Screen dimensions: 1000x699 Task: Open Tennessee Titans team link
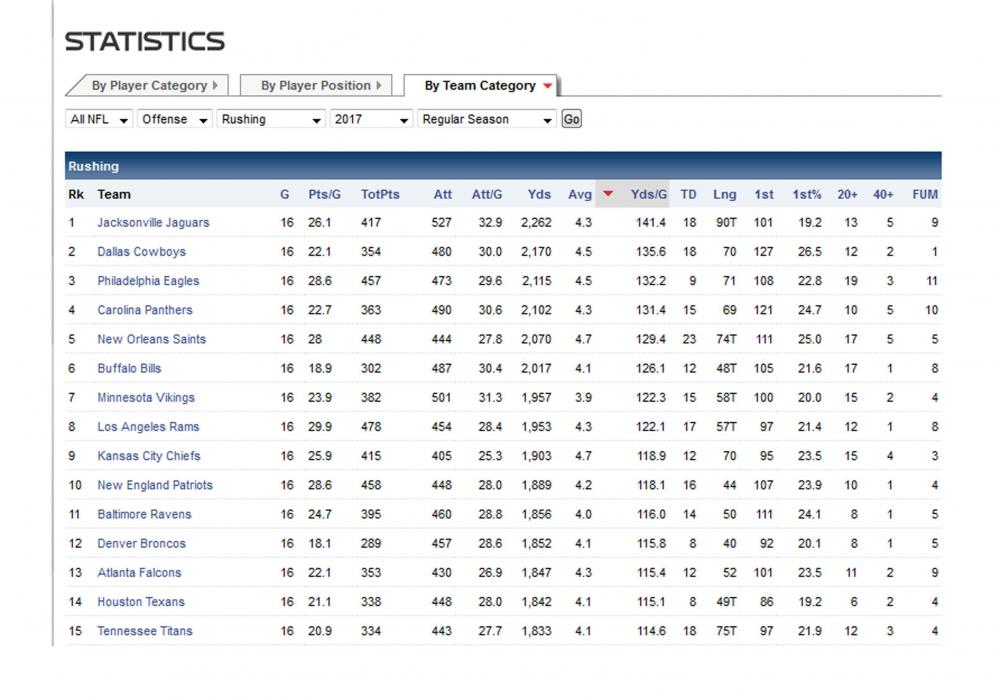[145, 631]
